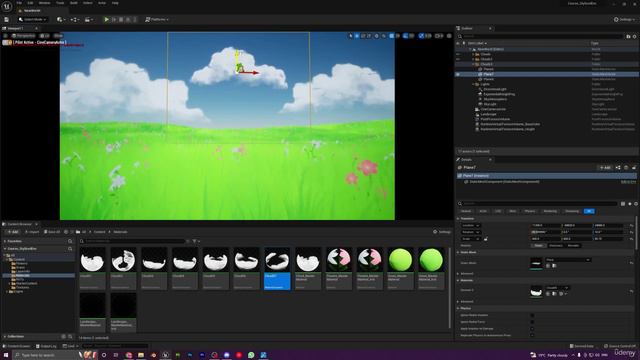Select the All filter tab in Details
The image size is (640, 360).
pyautogui.click(x=589, y=211)
